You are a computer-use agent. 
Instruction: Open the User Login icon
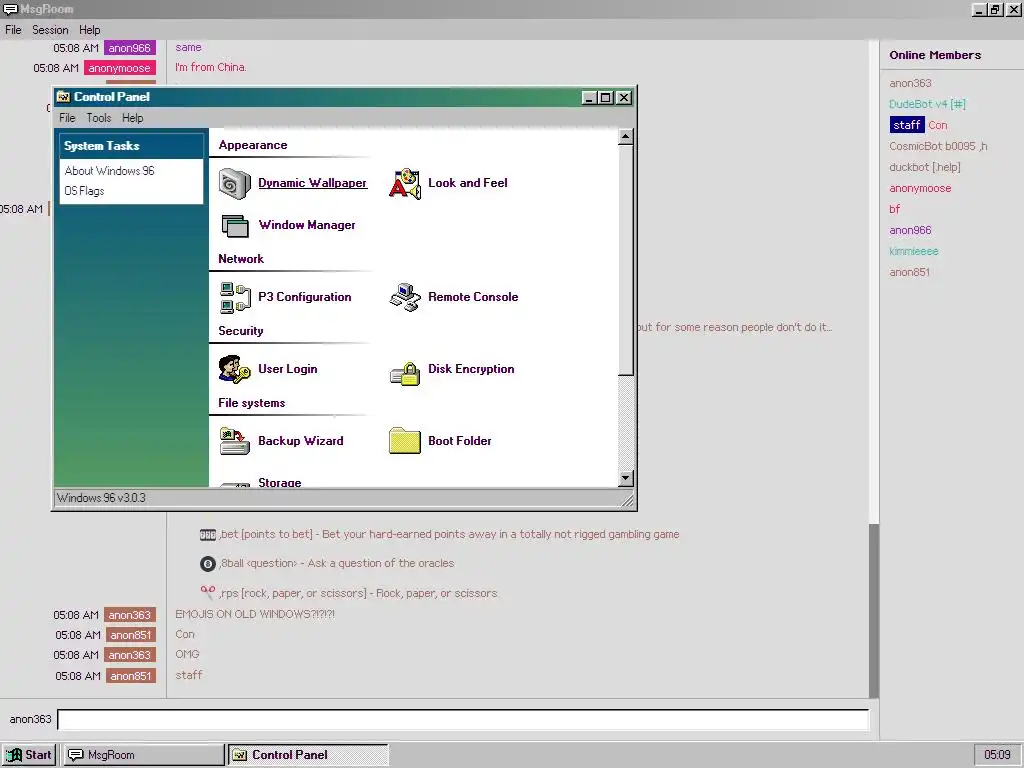coord(234,370)
